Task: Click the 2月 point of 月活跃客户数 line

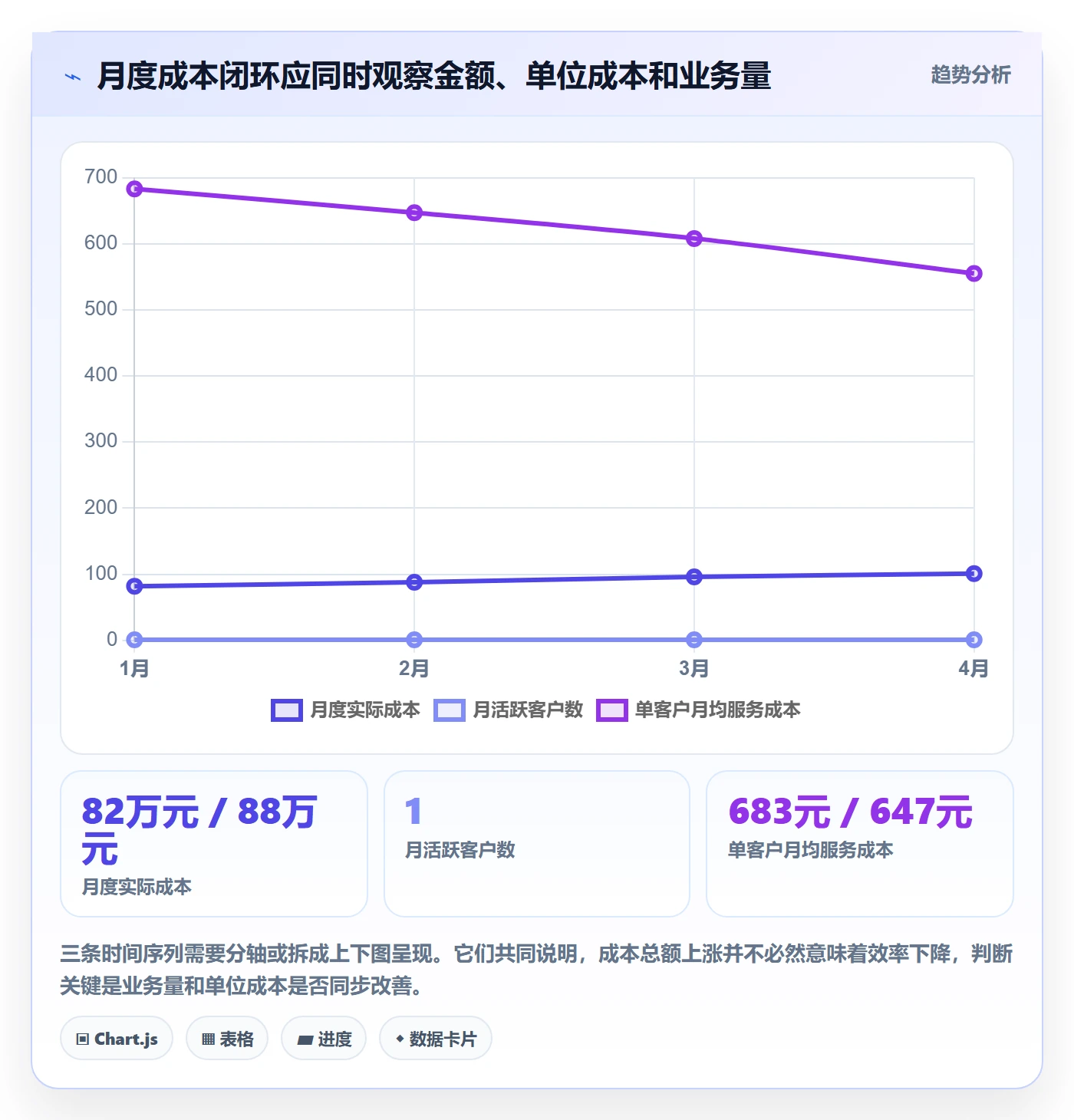Action: [x=414, y=640]
